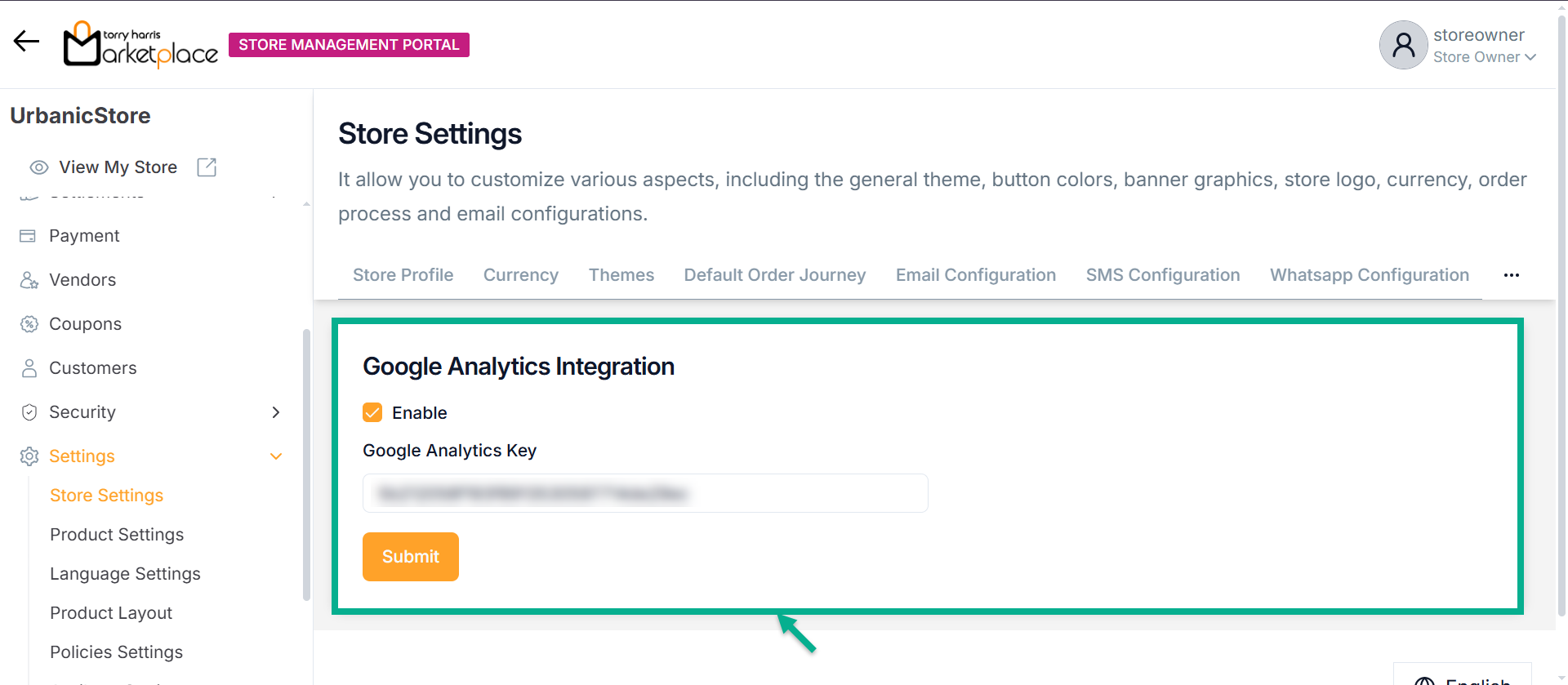Screen dimensions: 1568x685
Task: Collapse the Settings submenu chevron
Action: pos(276,456)
